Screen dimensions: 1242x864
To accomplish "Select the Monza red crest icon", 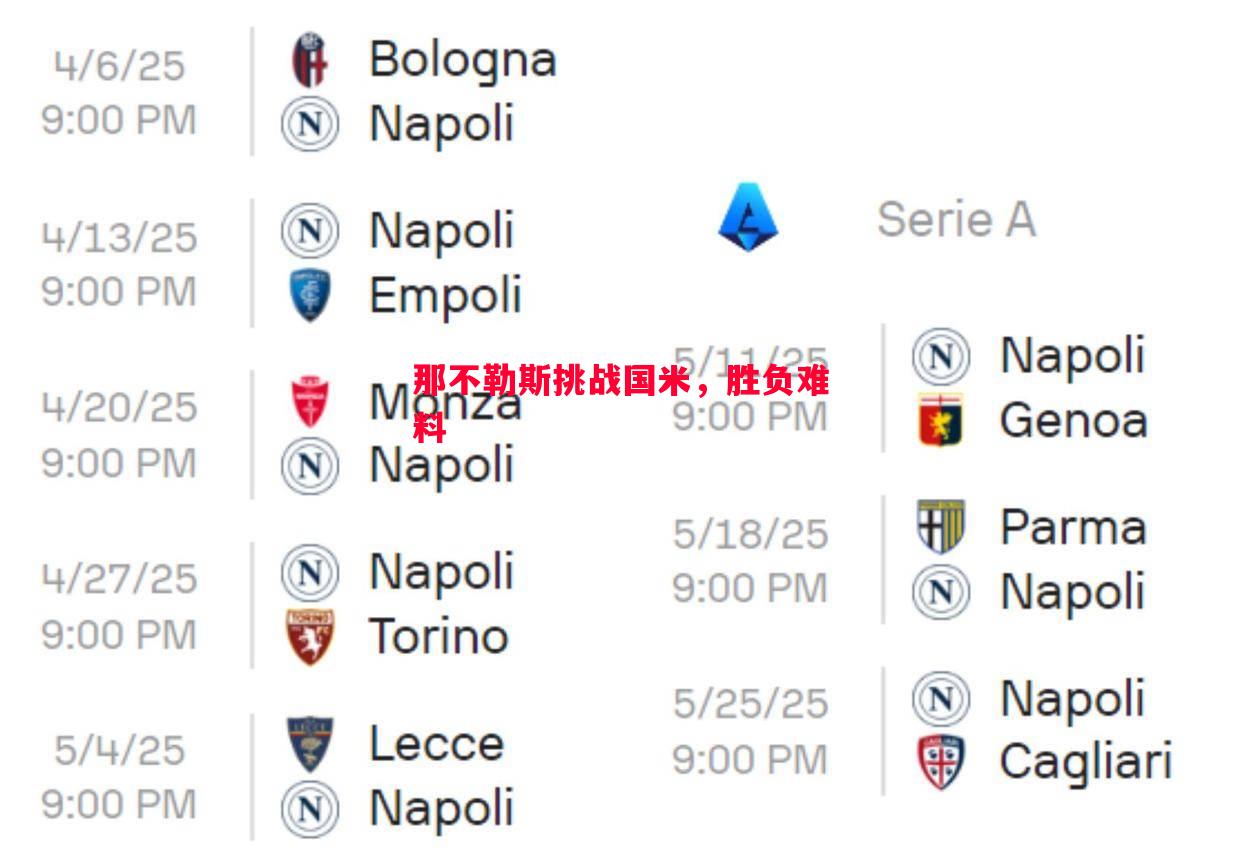I will pyautogui.click(x=309, y=402).
